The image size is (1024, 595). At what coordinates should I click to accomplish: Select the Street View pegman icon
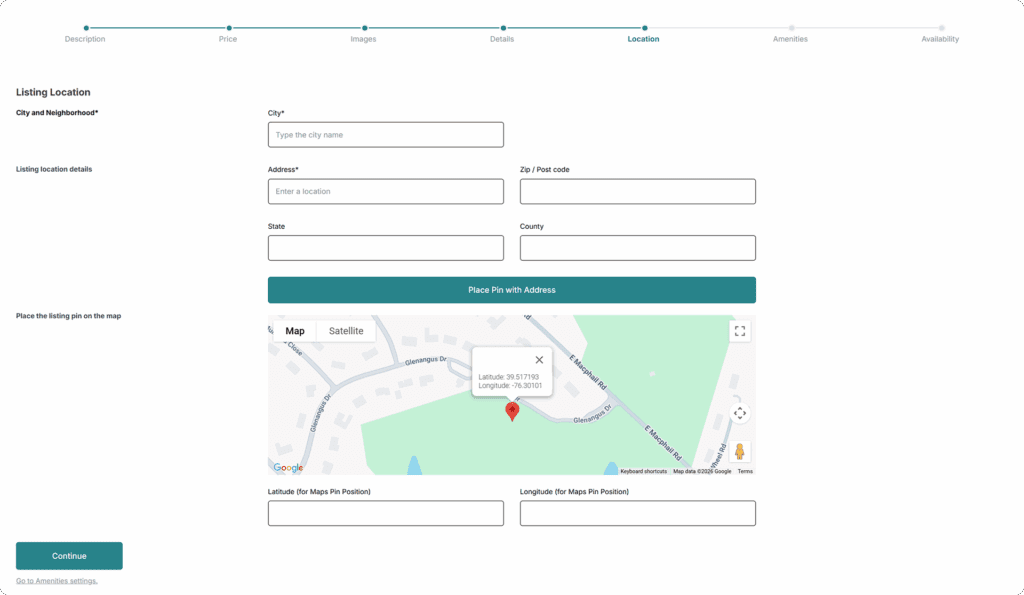(739, 451)
